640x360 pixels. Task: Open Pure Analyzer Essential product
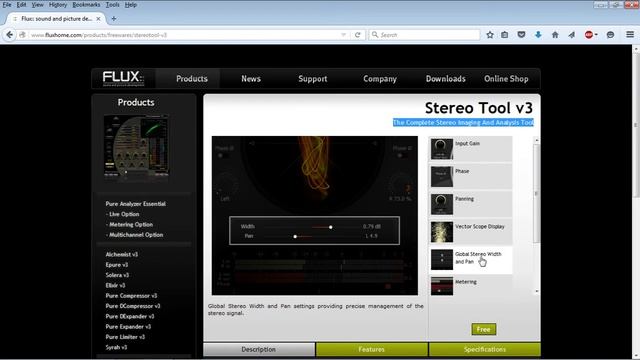[136, 204]
